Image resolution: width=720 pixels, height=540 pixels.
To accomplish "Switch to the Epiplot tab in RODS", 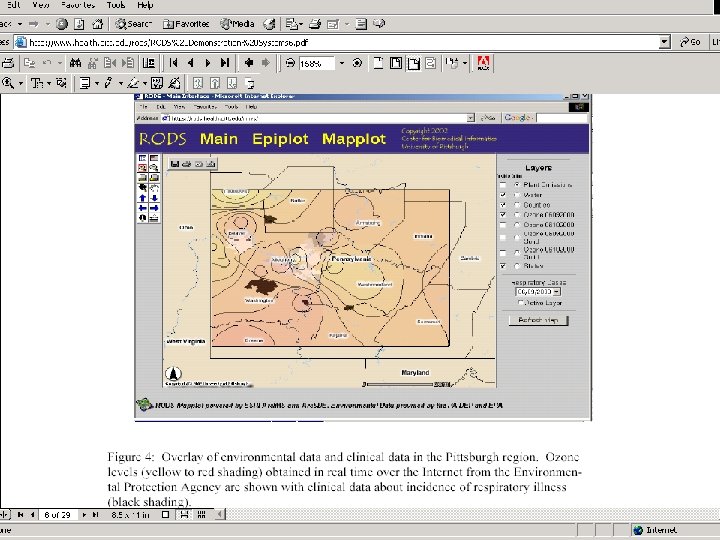I will tap(280, 139).
